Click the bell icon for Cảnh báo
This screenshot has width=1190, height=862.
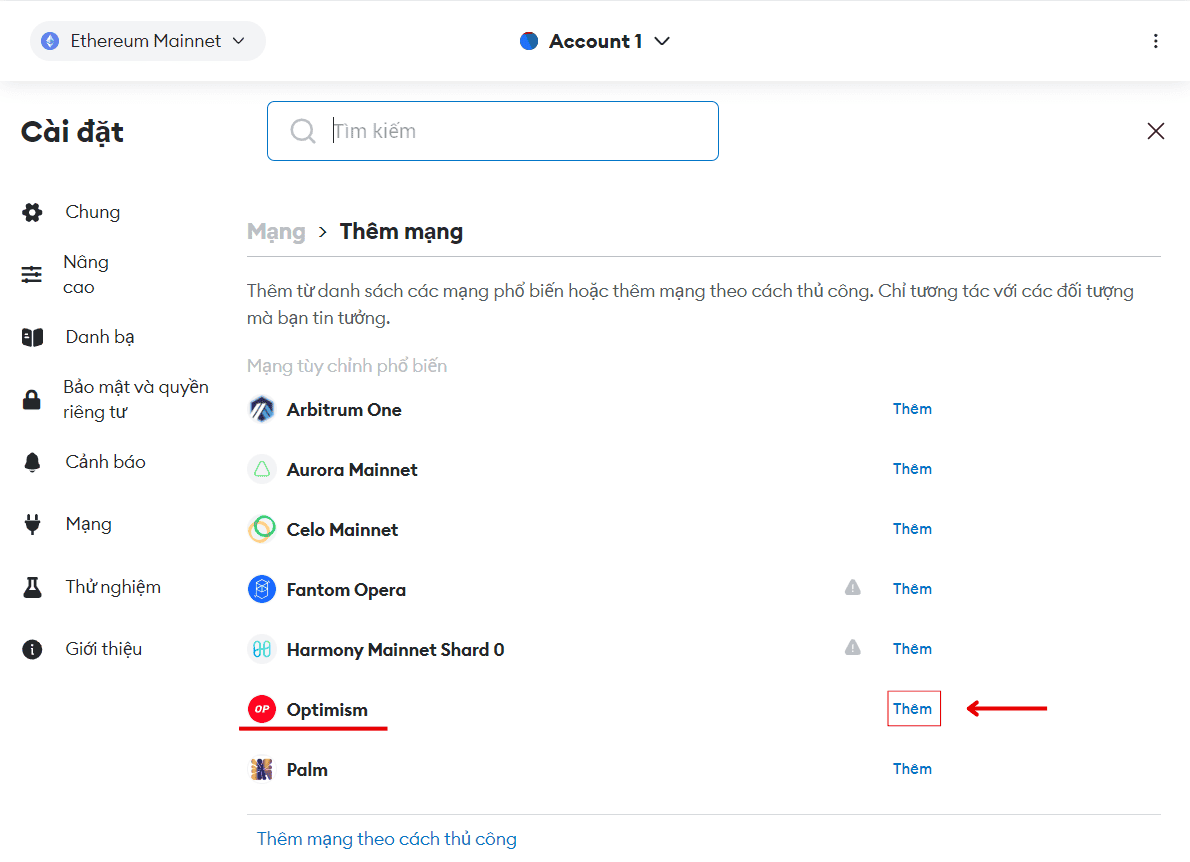click(32, 462)
